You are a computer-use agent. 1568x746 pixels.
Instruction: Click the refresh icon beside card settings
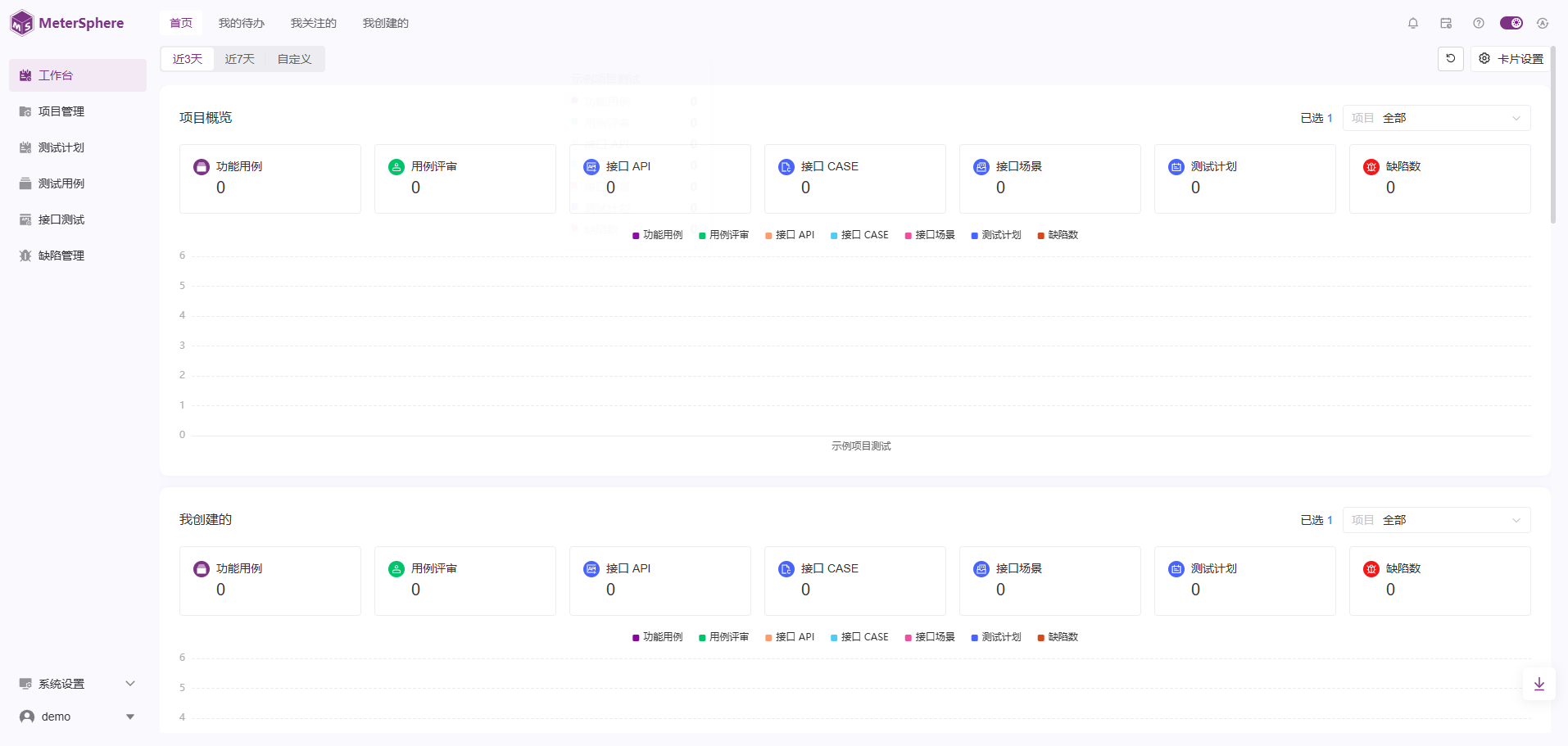(1451, 59)
